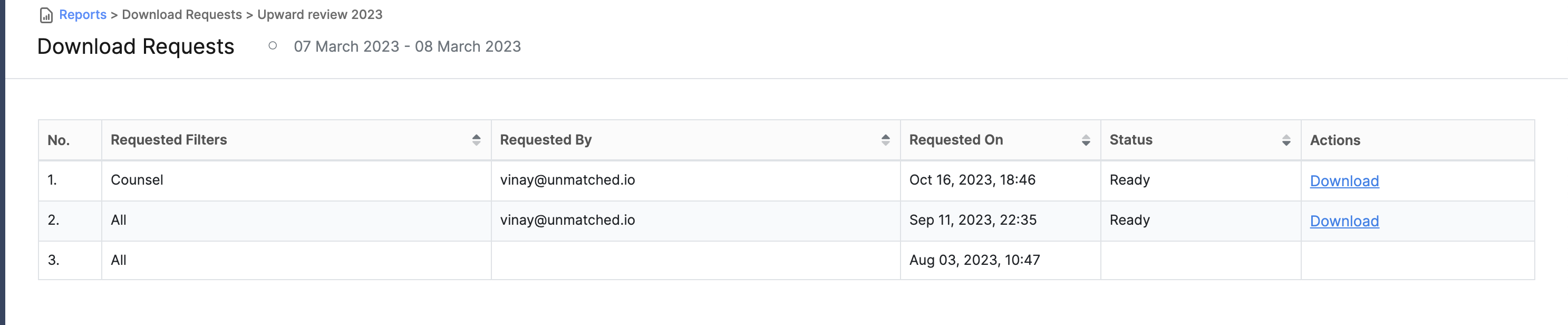Click the circle bullet before date range
This screenshot has width=1568, height=325.
click(273, 46)
